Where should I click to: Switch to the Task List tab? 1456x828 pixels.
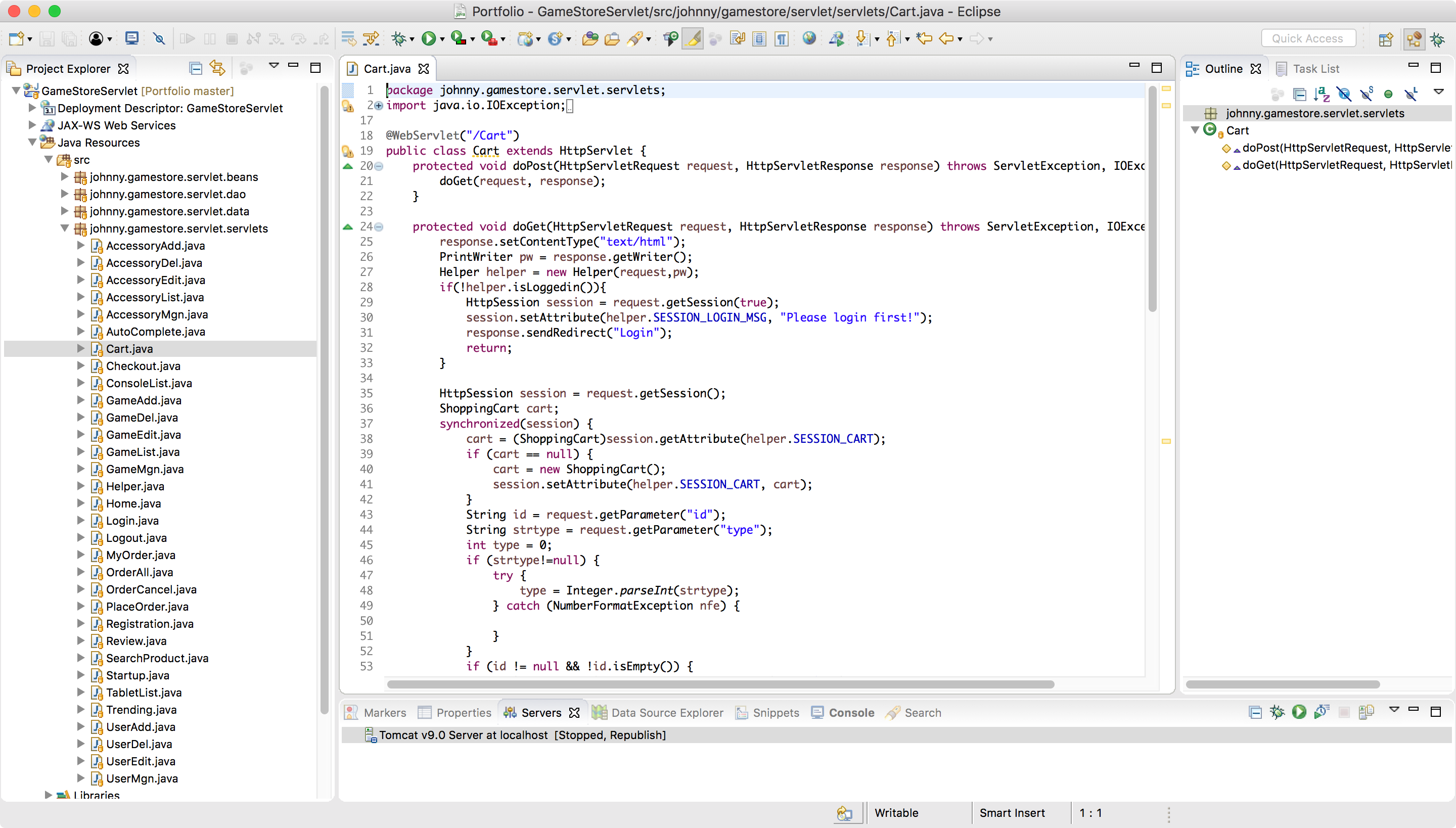1307,69
